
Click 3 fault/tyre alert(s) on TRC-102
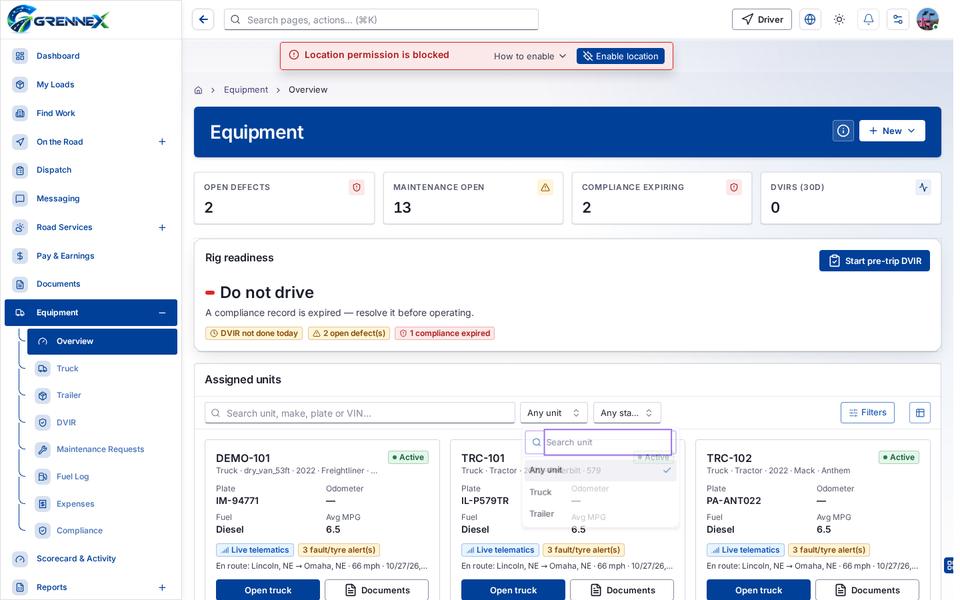829,550
